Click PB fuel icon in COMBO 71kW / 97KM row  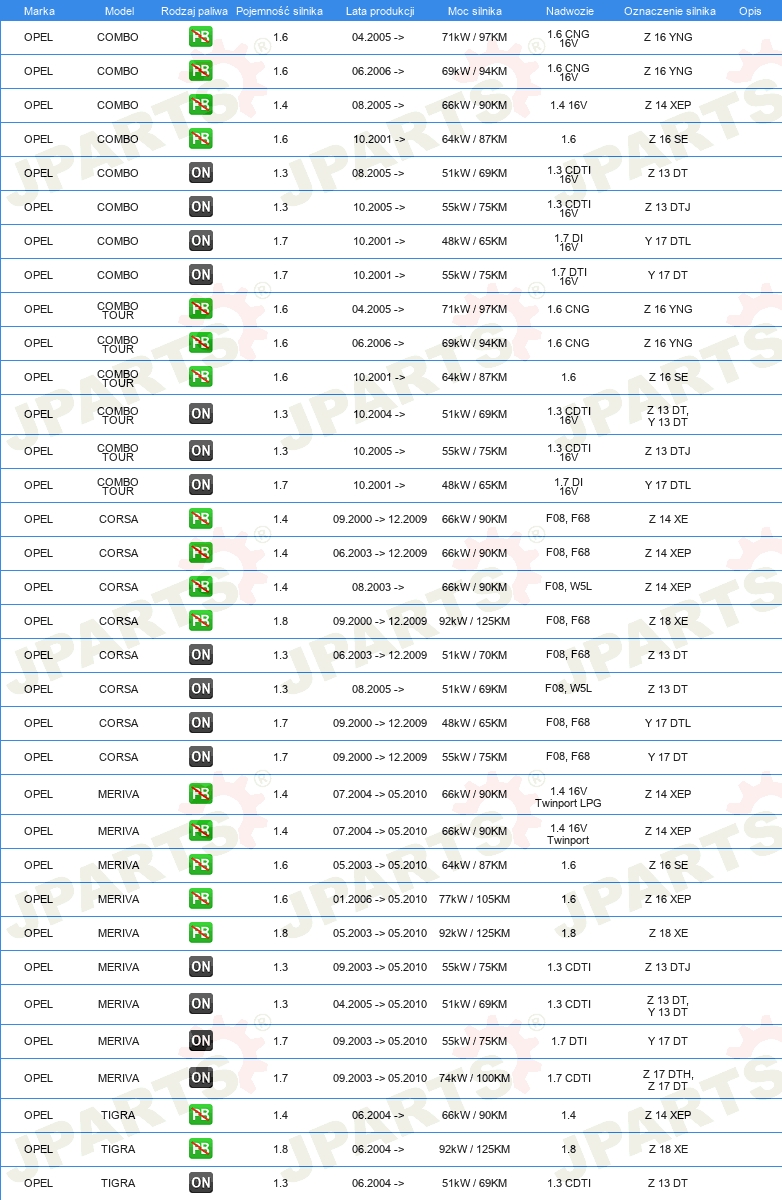[x=200, y=37]
